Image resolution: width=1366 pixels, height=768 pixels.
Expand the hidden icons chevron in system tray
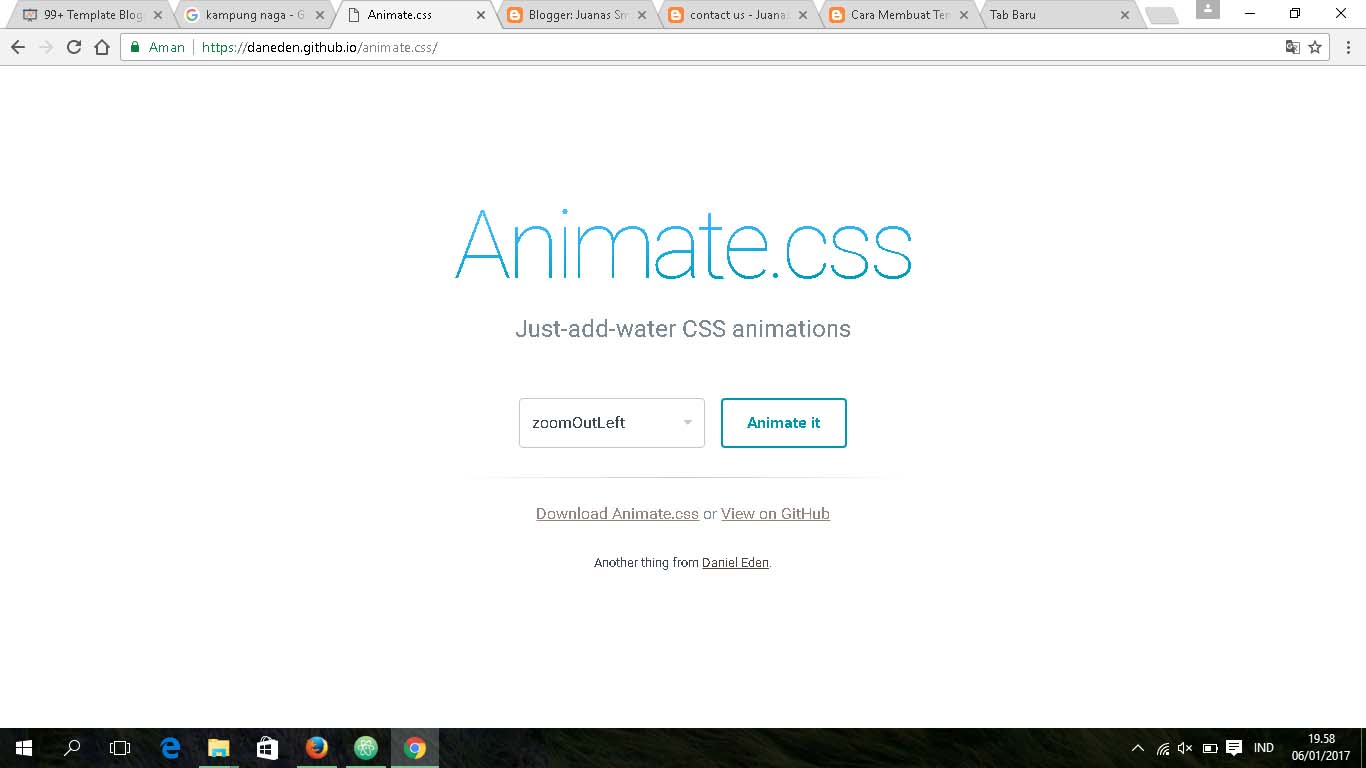(1138, 747)
